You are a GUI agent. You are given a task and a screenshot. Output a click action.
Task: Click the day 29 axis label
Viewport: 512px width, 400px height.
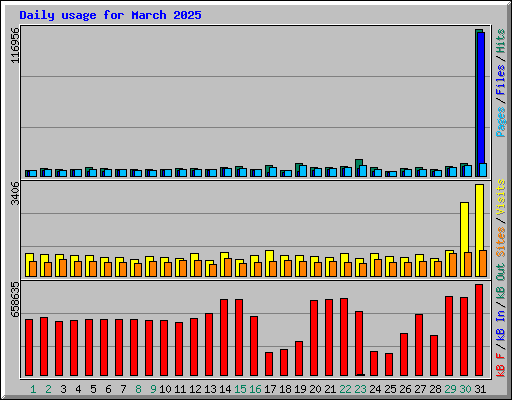coord(450,389)
